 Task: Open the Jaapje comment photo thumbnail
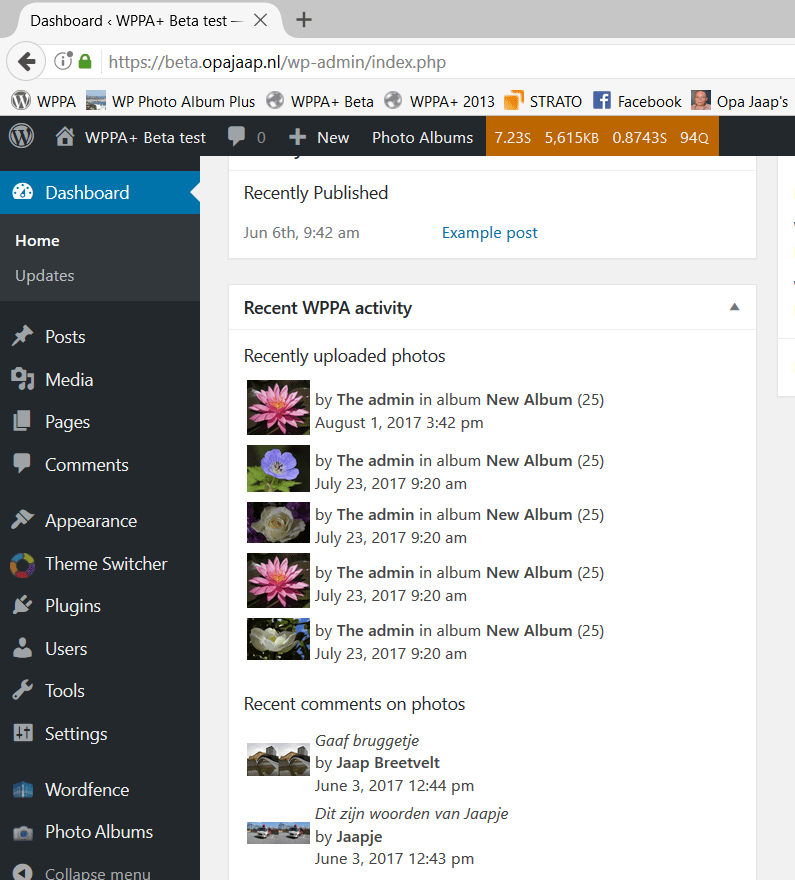(278, 833)
